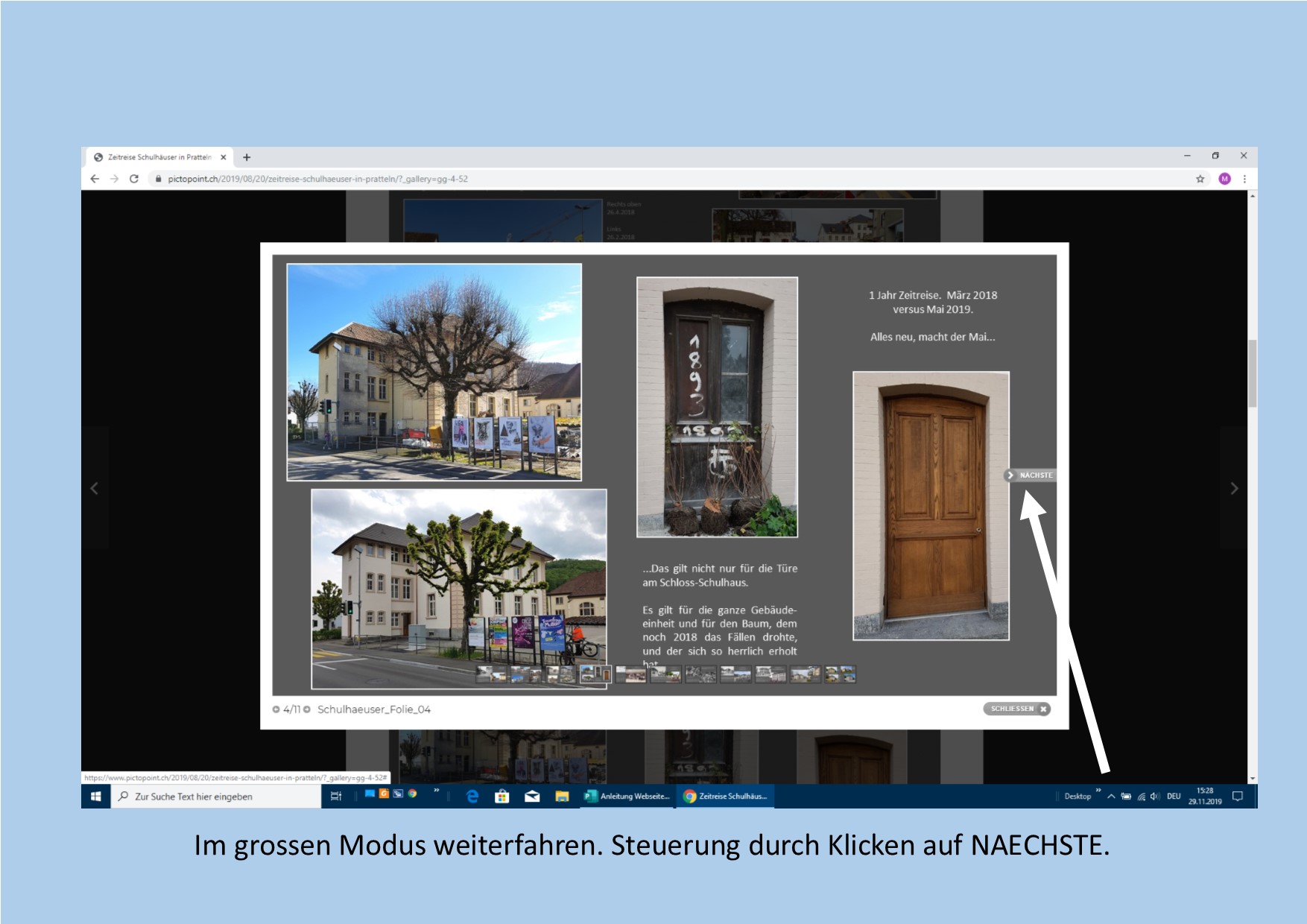Screen dimensions: 1307x924
Task: Select the seventh thumbnail in the filmstrip
Action: click(x=701, y=674)
